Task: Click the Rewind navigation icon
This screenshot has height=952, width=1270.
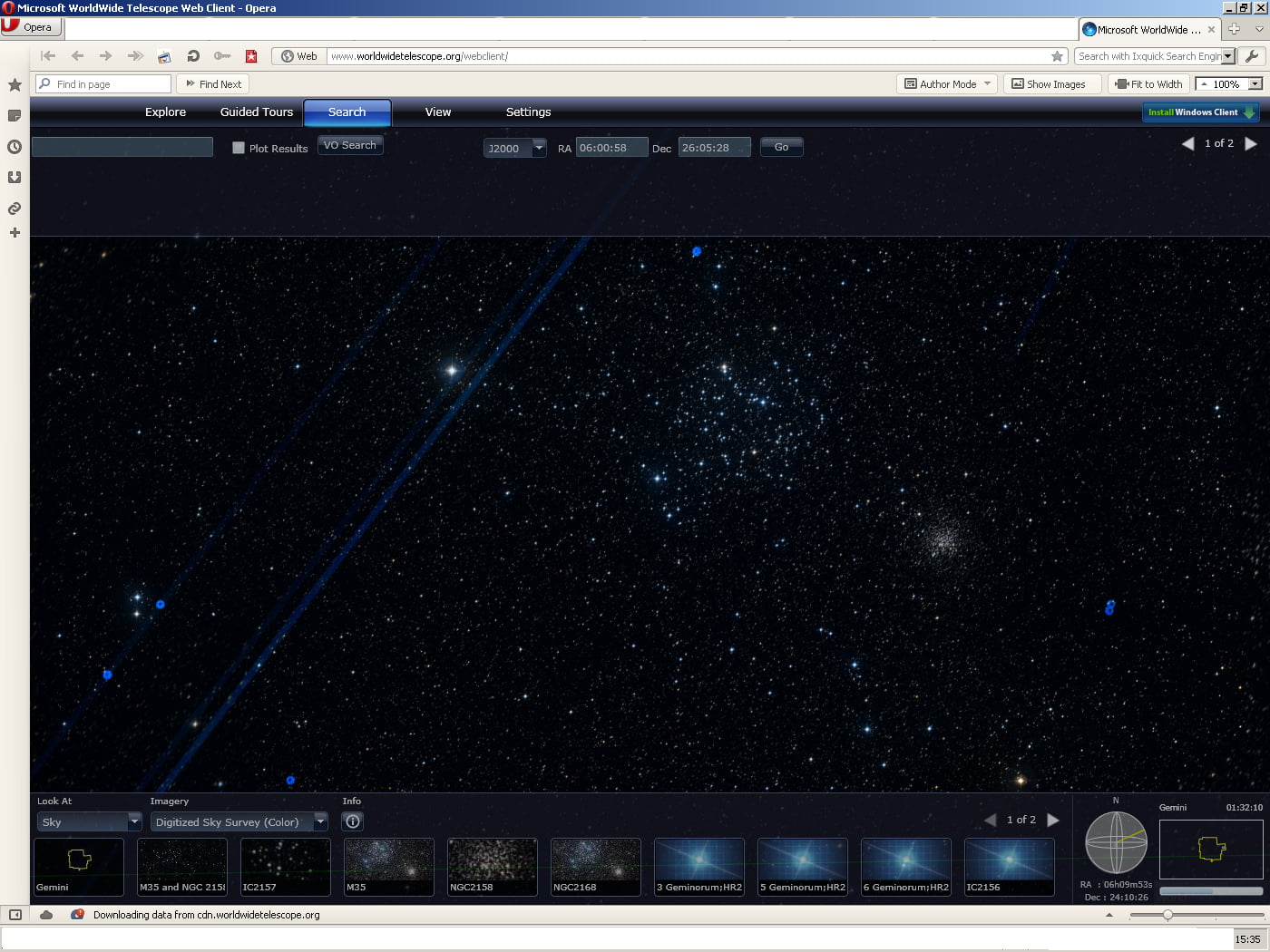Action: (48, 56)
